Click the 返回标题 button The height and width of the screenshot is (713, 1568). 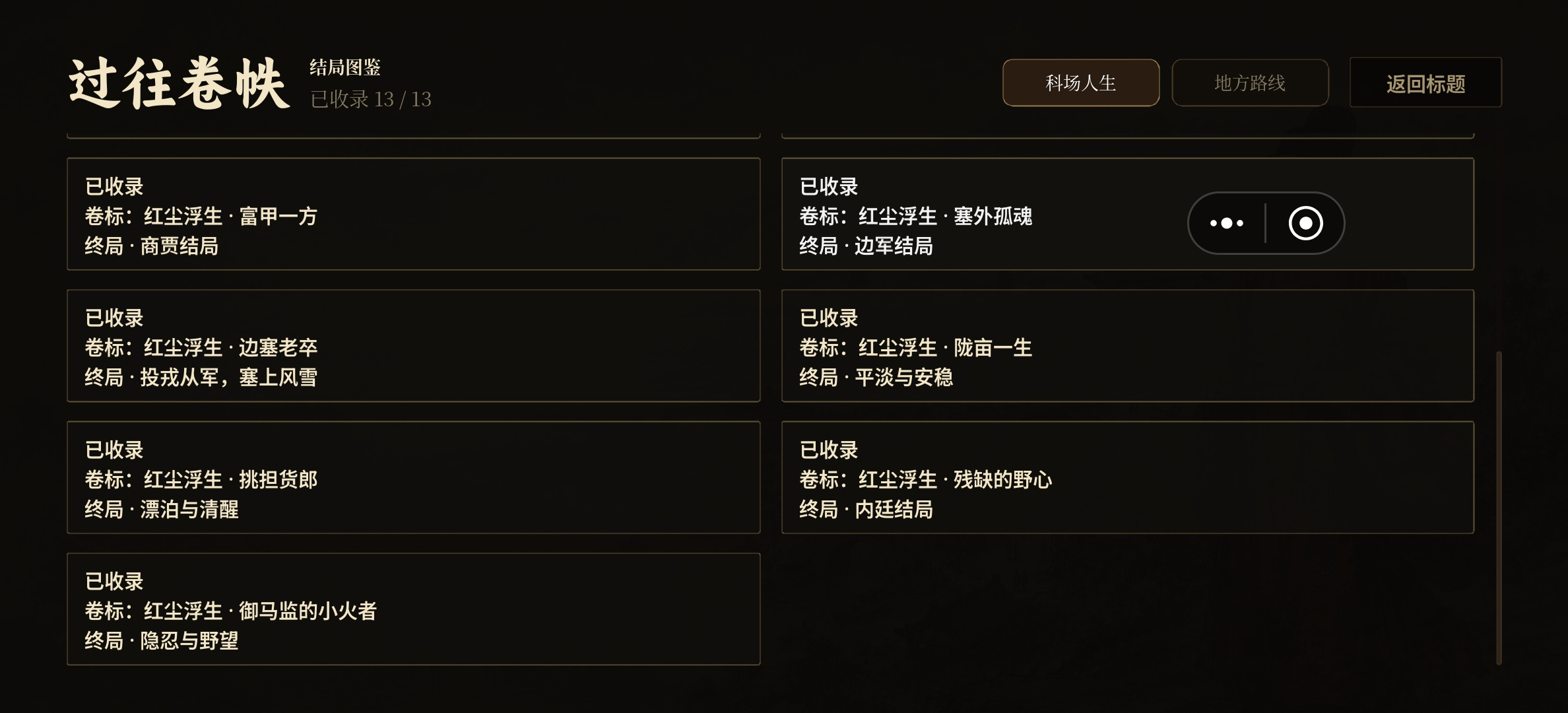[1425, 83]
